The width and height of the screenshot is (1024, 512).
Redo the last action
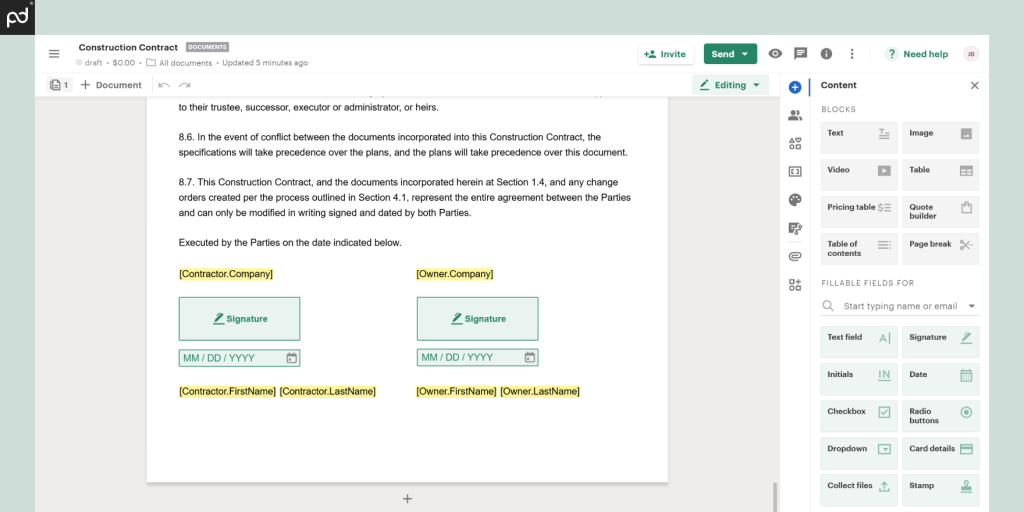185,85
